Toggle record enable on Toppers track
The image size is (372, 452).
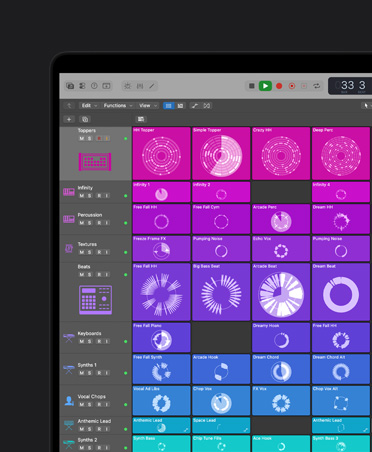99,138
